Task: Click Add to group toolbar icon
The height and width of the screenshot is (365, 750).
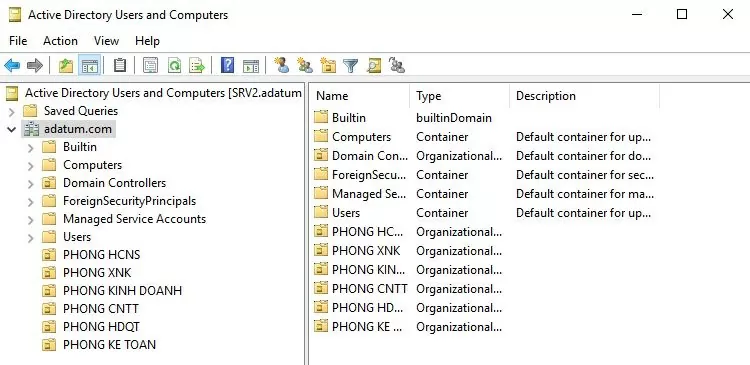Action: tap(397, 65)
